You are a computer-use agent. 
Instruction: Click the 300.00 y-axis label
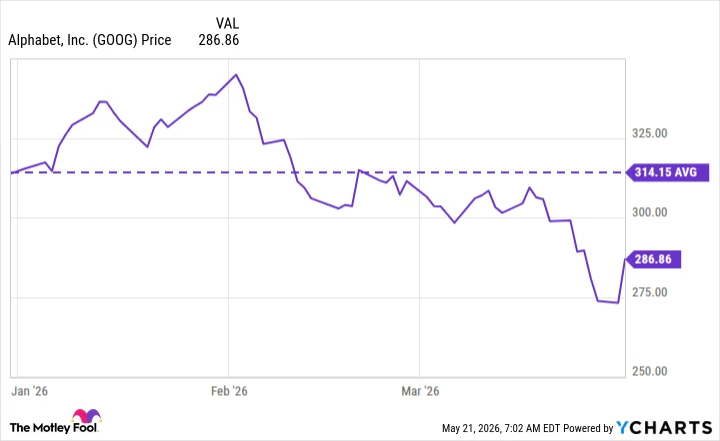tap(649, 212)
